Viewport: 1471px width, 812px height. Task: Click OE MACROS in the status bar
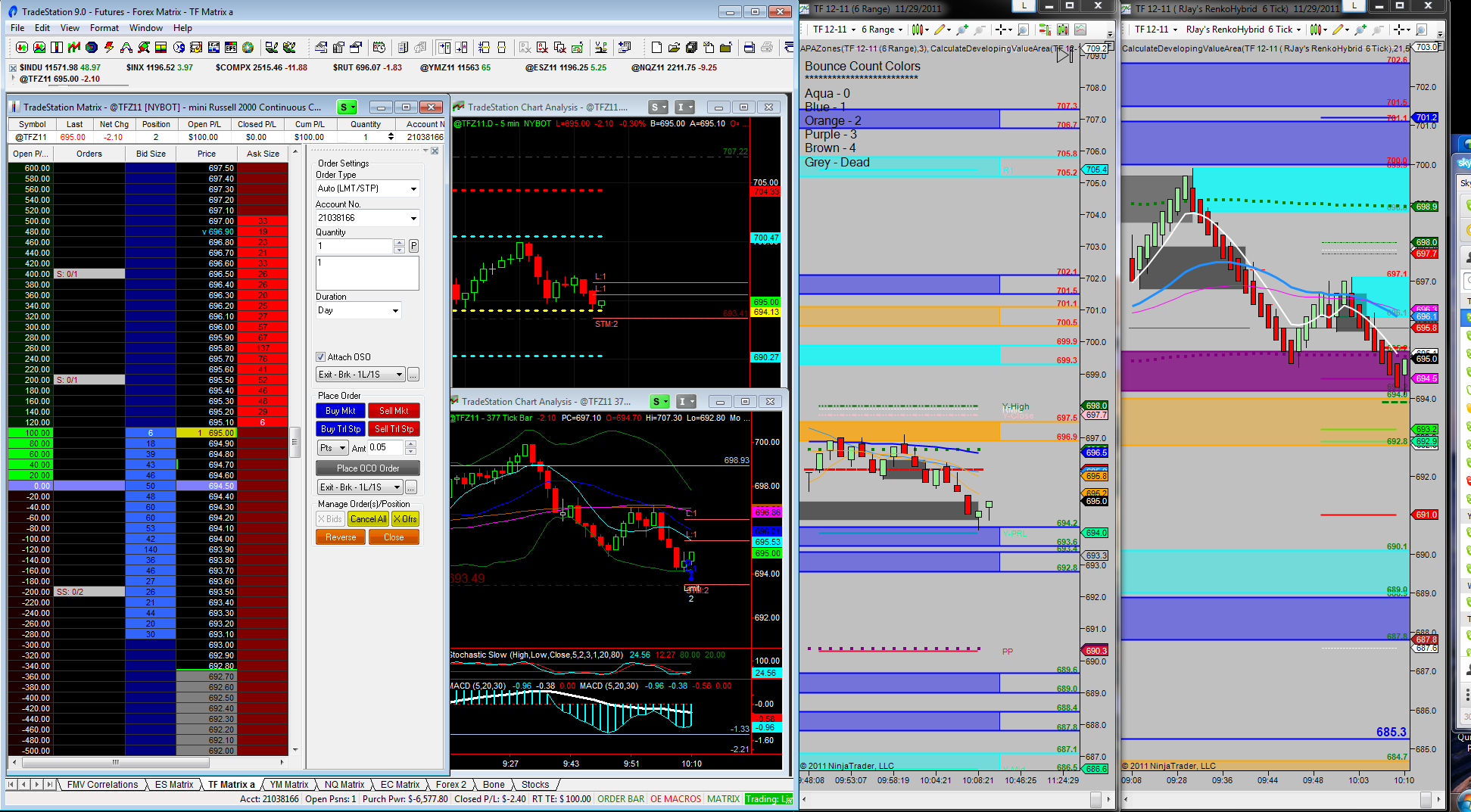pos(676,799)
